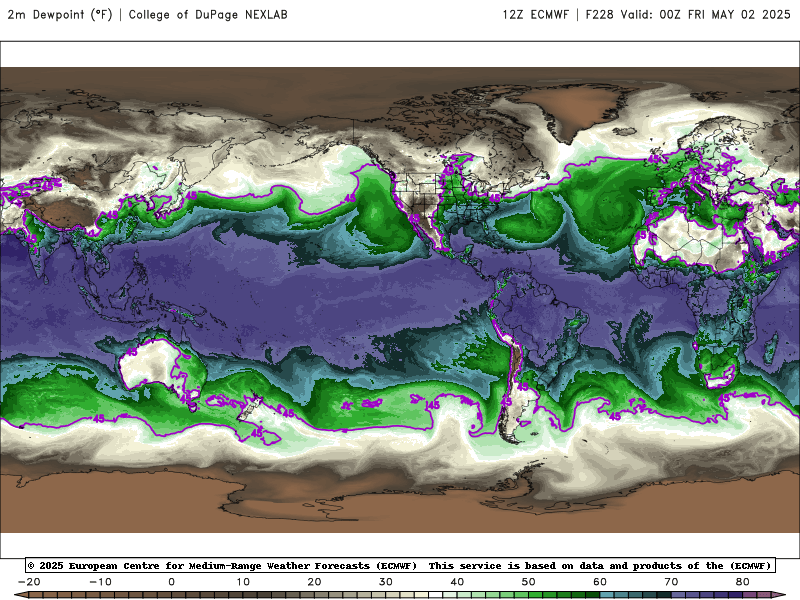This screenshot has width=800, height=600.
Task: Click the 70 label on the color scale
Action: [671, 582]
